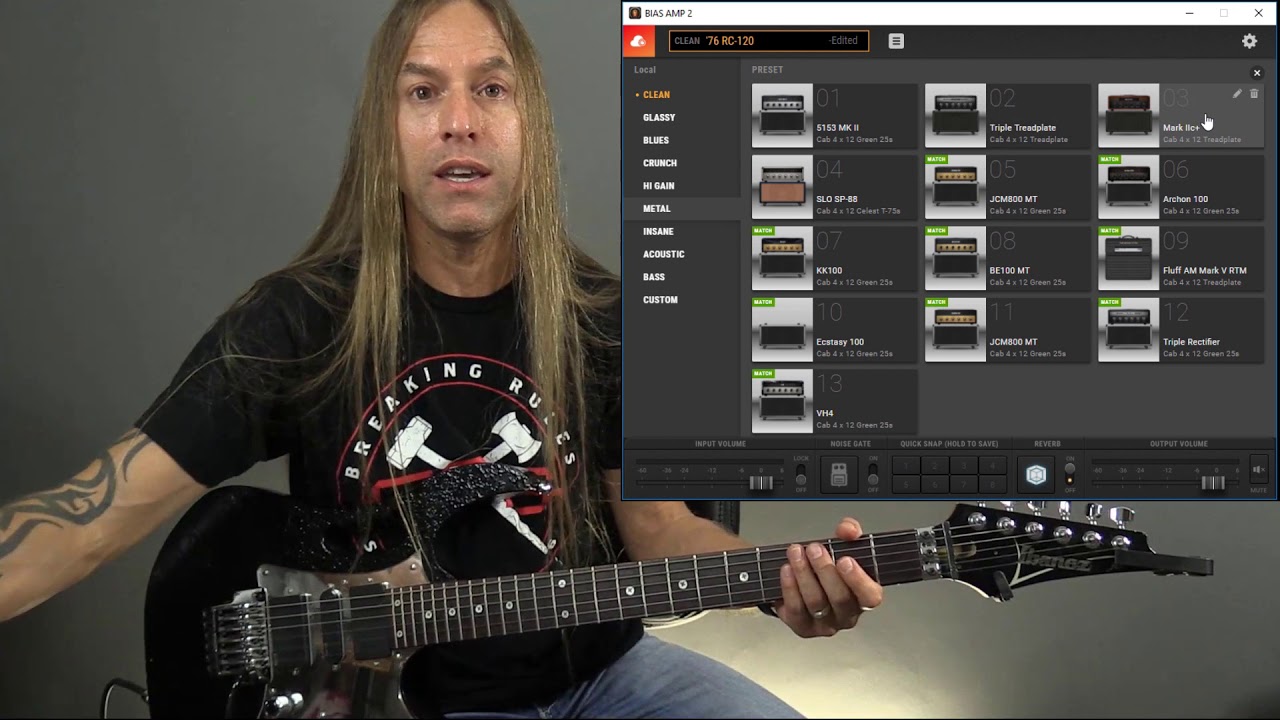Screen dimensions: 1280x720
Task: Select the METAL preset category
Action: tap(657, 209)
